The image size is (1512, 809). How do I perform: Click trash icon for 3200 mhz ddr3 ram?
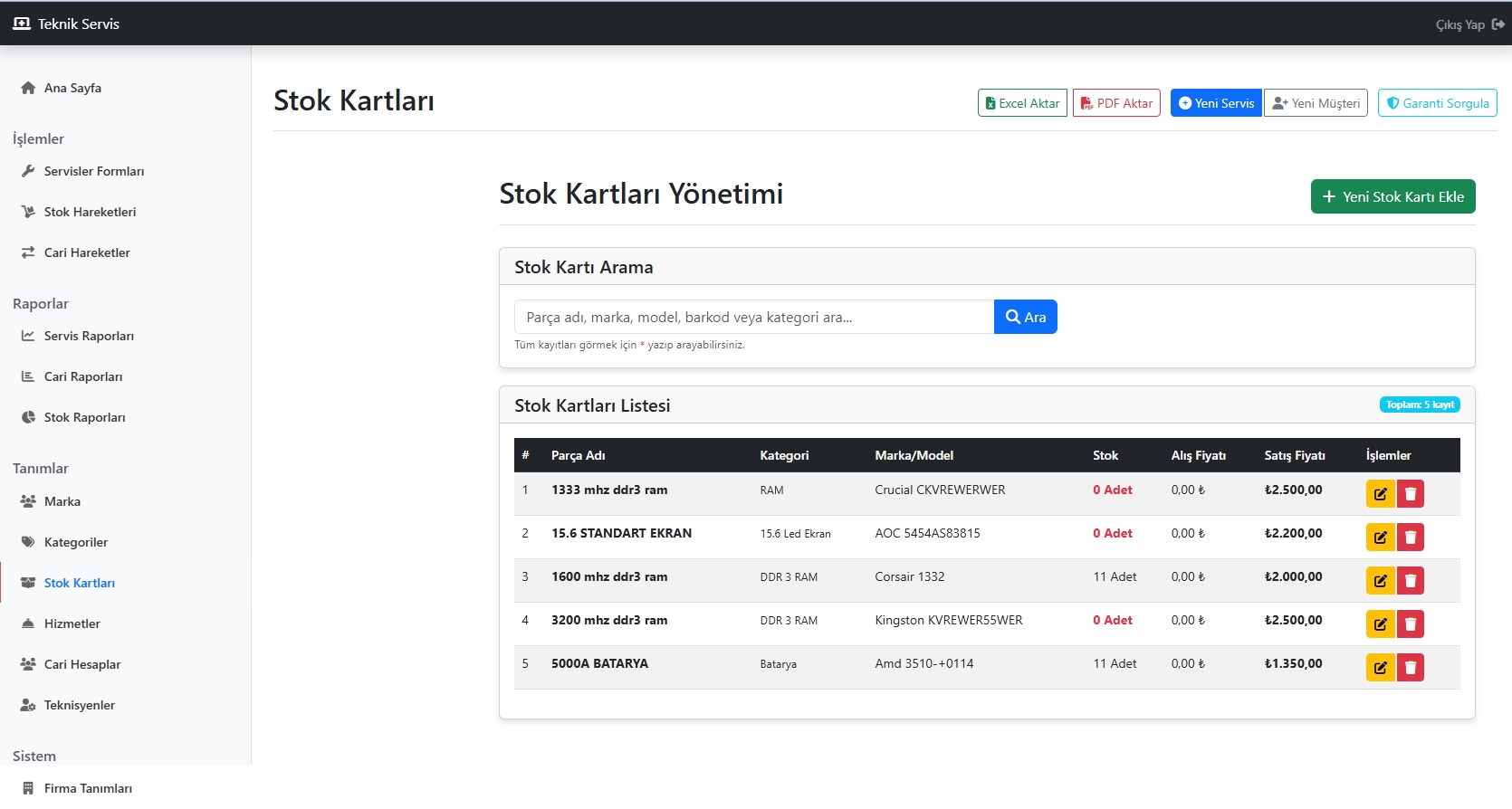[1410, 624]
